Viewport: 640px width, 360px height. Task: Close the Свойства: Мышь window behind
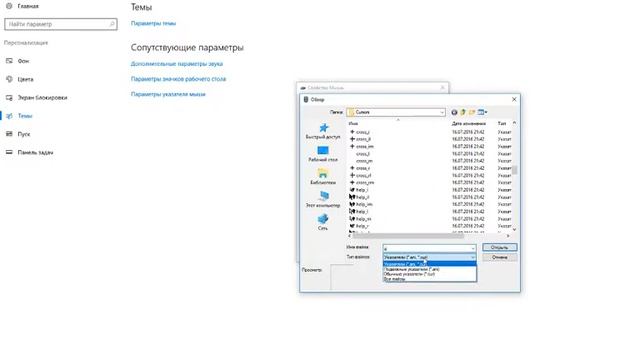tap(442, 88)
